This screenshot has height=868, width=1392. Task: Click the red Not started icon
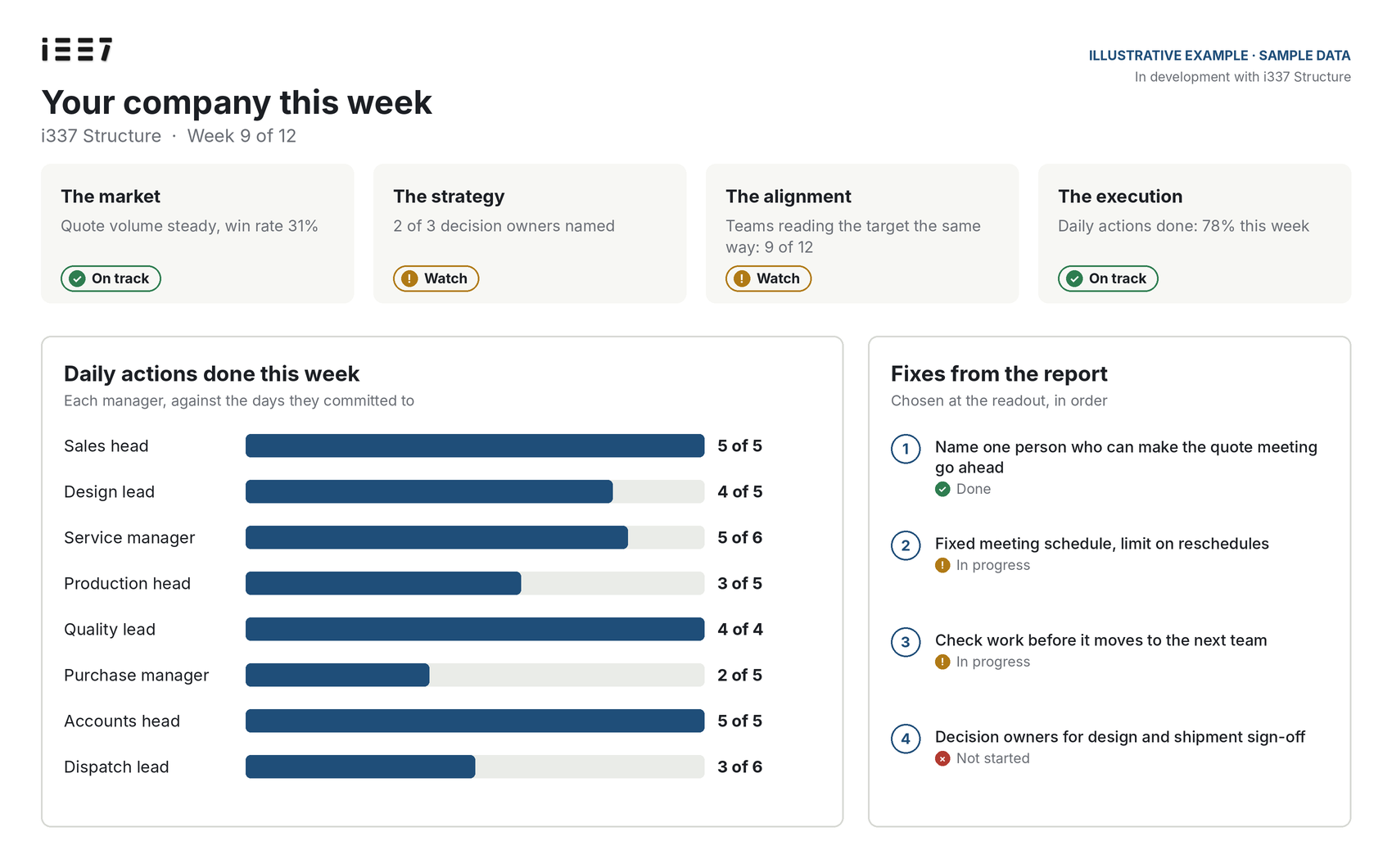942,758
